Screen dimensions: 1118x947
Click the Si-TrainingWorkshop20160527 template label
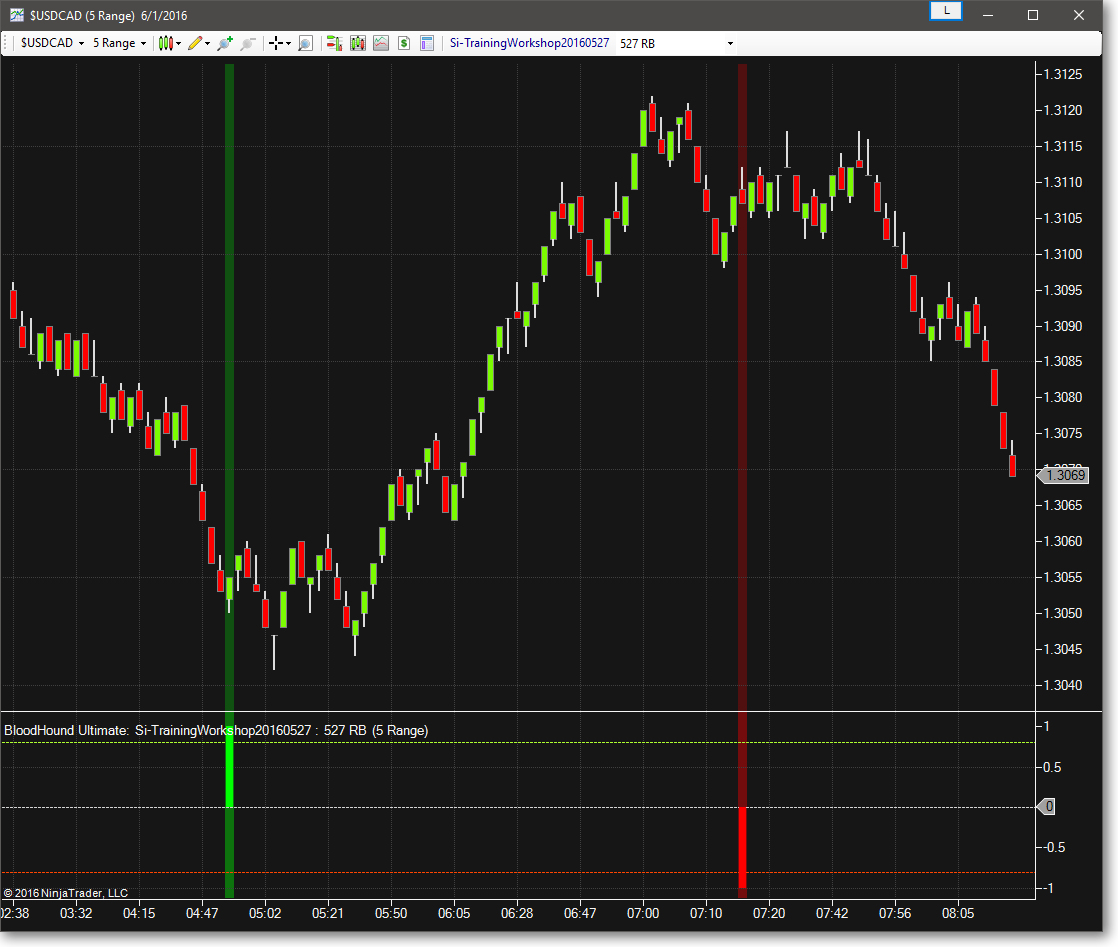529,43
